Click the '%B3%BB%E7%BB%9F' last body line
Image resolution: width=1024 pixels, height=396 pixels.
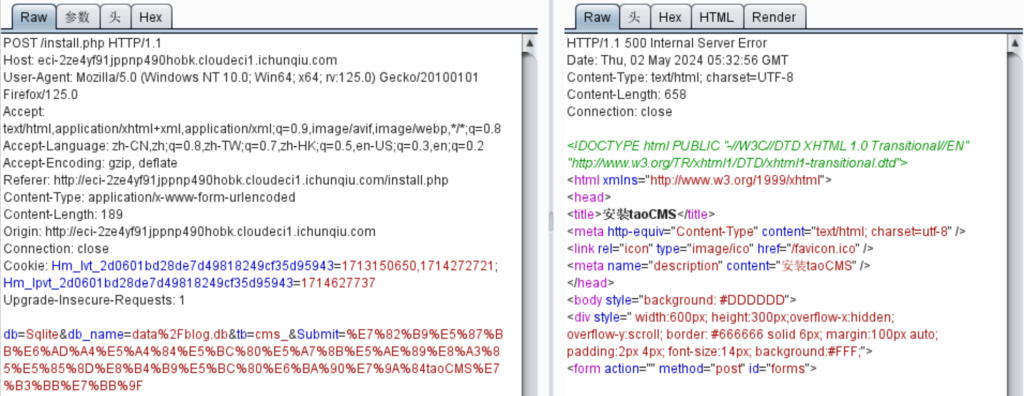tap(73, 386)
